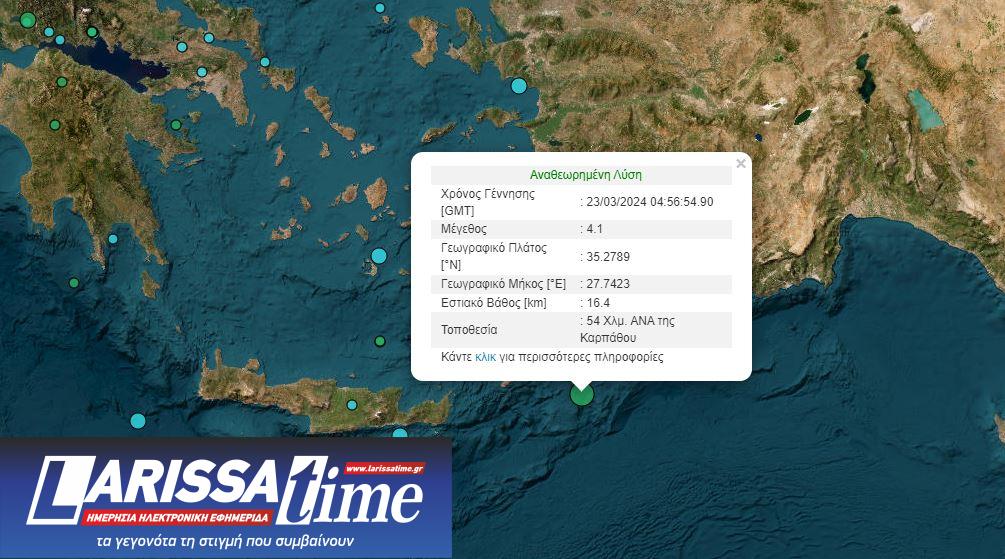
Task: Select the large green marker in the top-left map corner
Action: 28,19
